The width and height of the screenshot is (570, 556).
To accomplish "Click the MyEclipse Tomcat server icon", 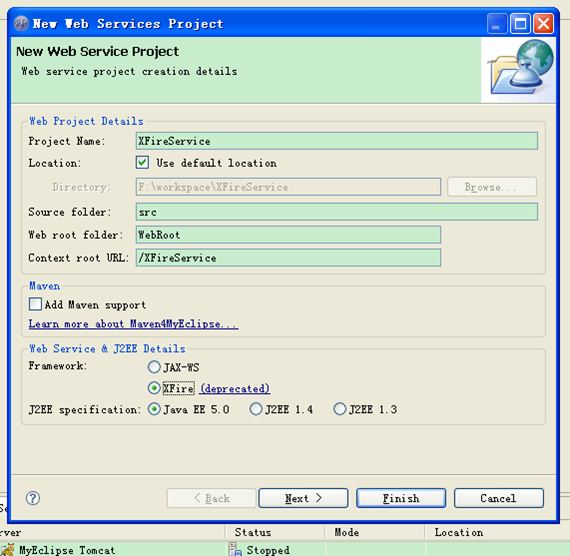I will click(x=8, y=549).
